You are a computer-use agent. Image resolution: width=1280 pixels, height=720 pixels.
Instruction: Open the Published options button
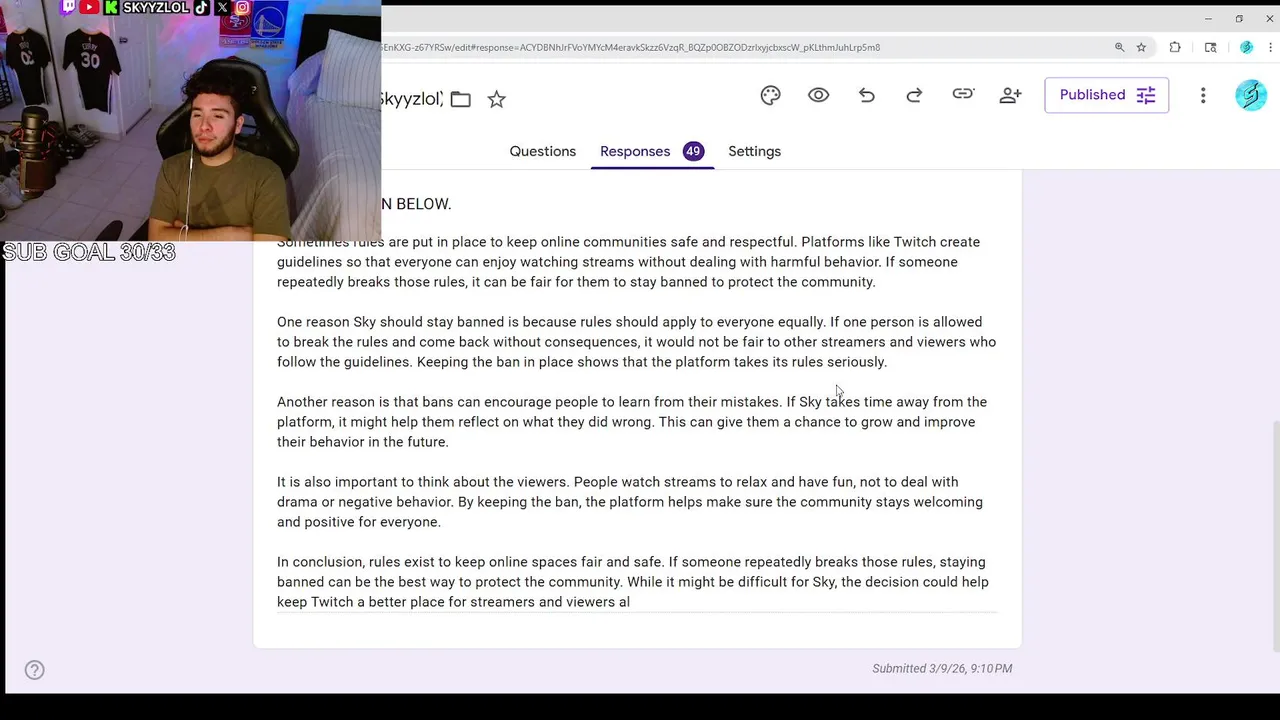pos(1106,95)
